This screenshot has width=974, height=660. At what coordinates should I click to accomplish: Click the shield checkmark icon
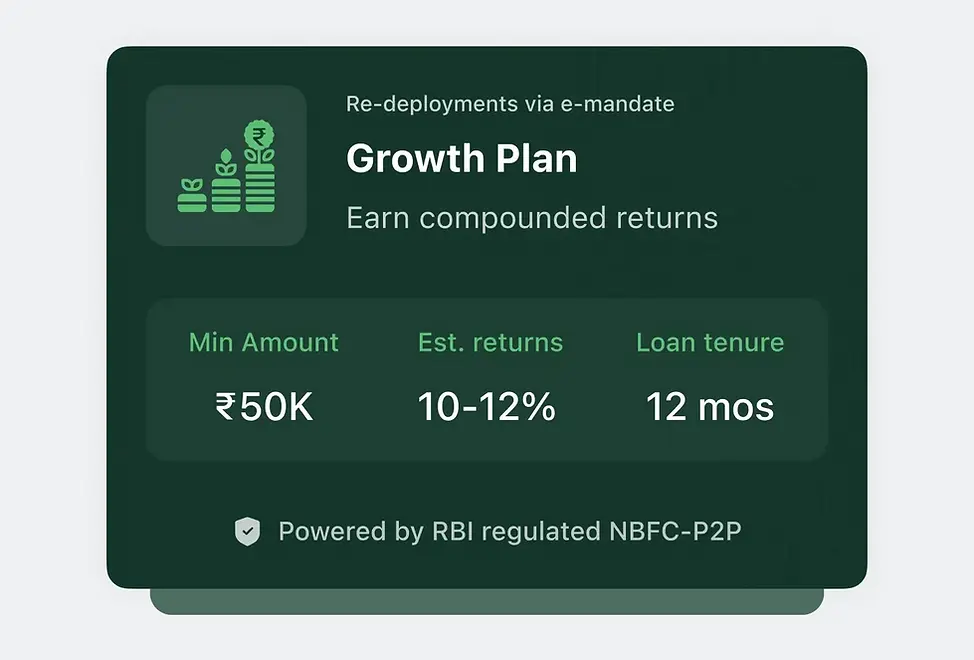pyautogui.click(x=247, y=531)
